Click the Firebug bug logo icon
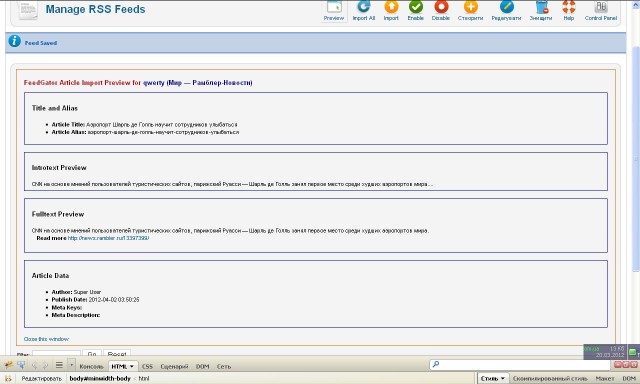The height and width of the screenshot is (384, 640). point(8,365)
